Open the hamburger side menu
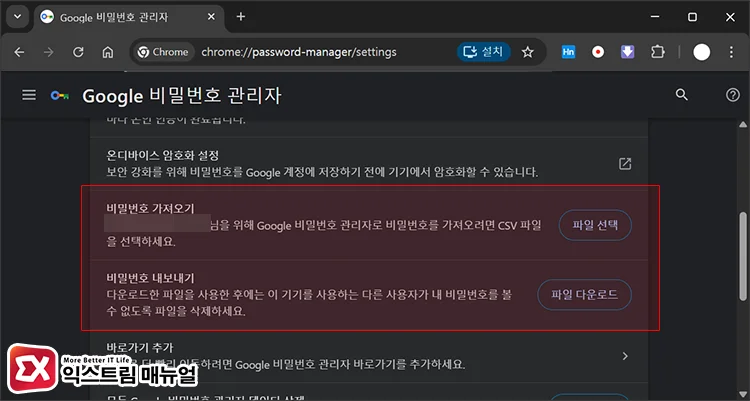 pos(29,95)
